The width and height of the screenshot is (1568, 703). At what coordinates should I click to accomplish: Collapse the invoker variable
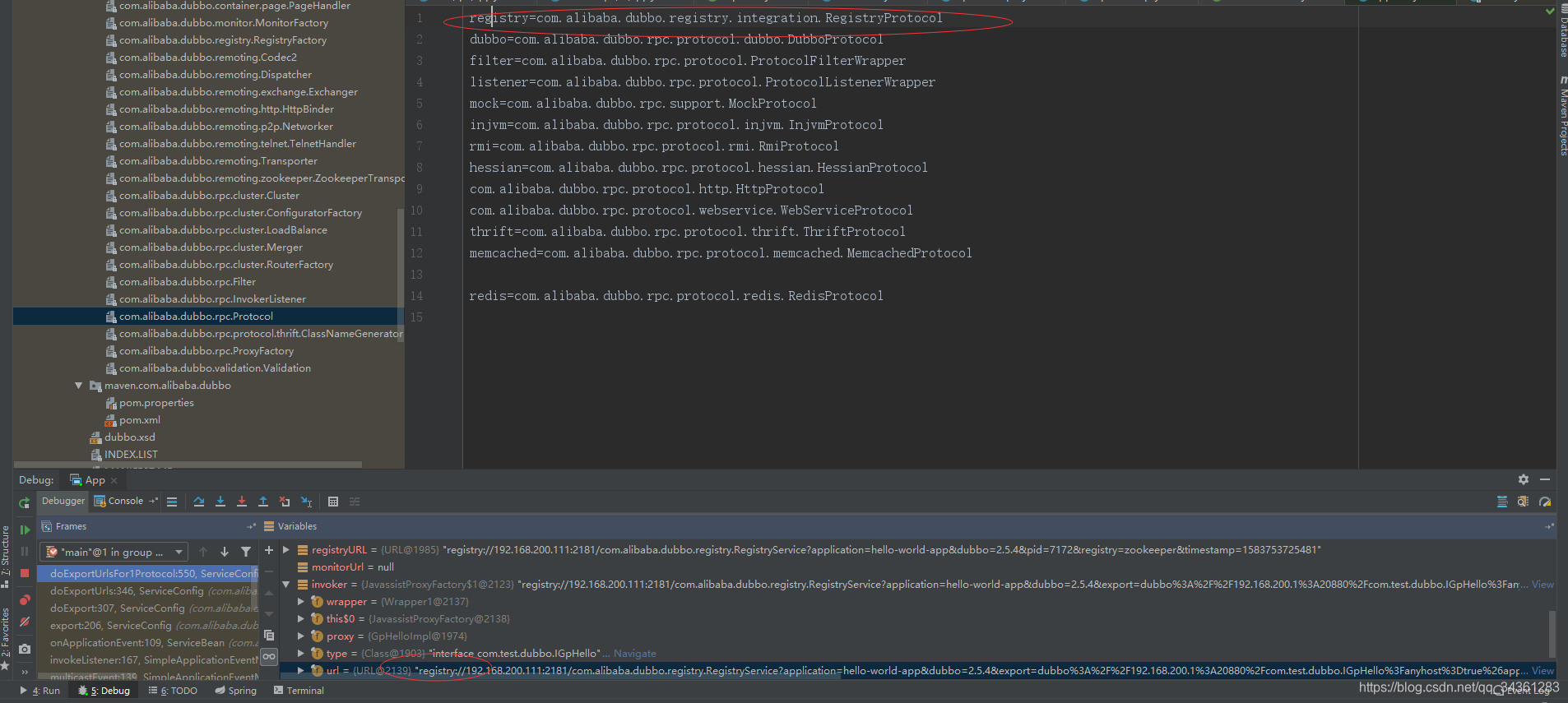[285, 585]
